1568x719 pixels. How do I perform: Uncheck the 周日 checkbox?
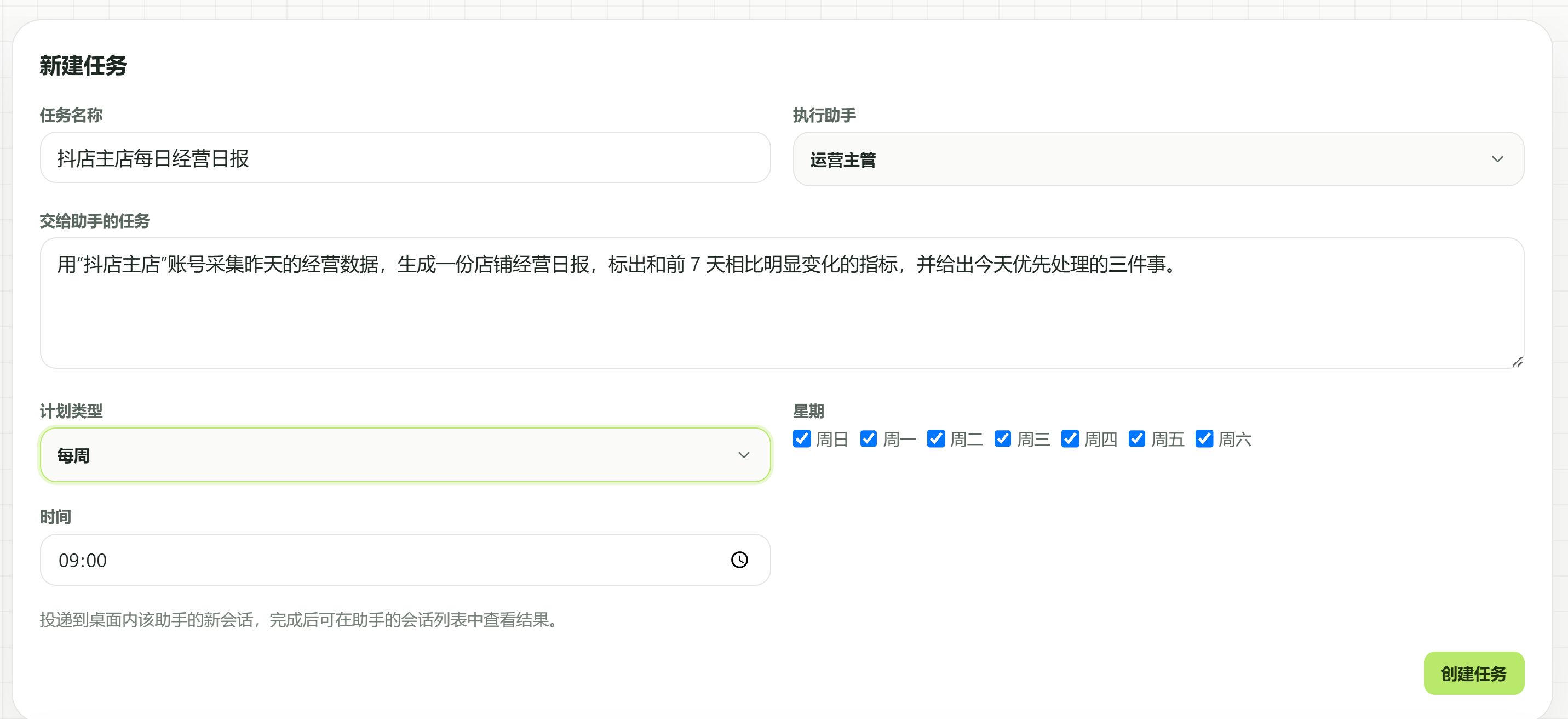[x=802, y=439]
